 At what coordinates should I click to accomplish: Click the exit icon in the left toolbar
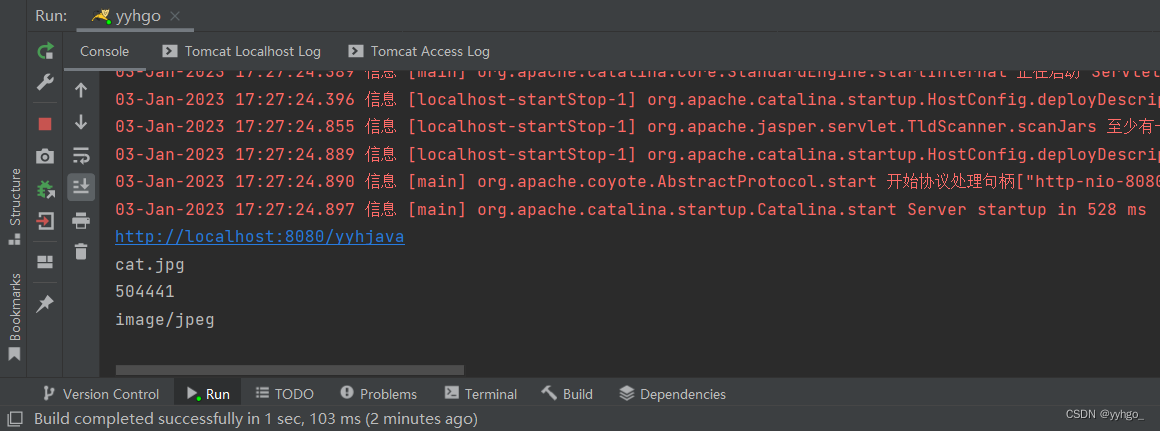pyautogui.click(x=45, y=221)
